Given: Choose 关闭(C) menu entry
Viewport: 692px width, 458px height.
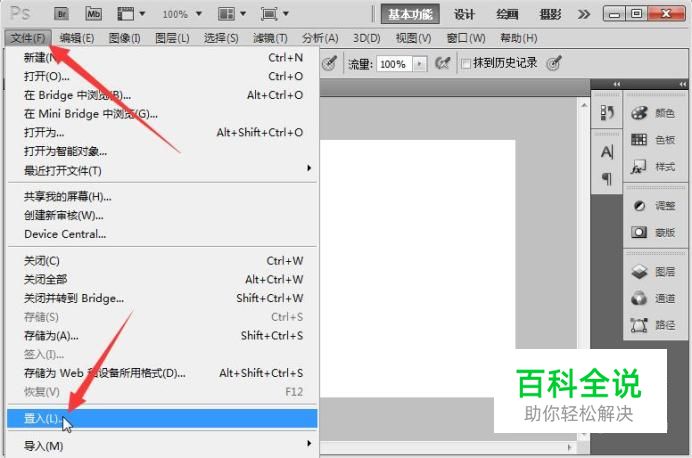Looking at the screenshot, I should point(162,261).
